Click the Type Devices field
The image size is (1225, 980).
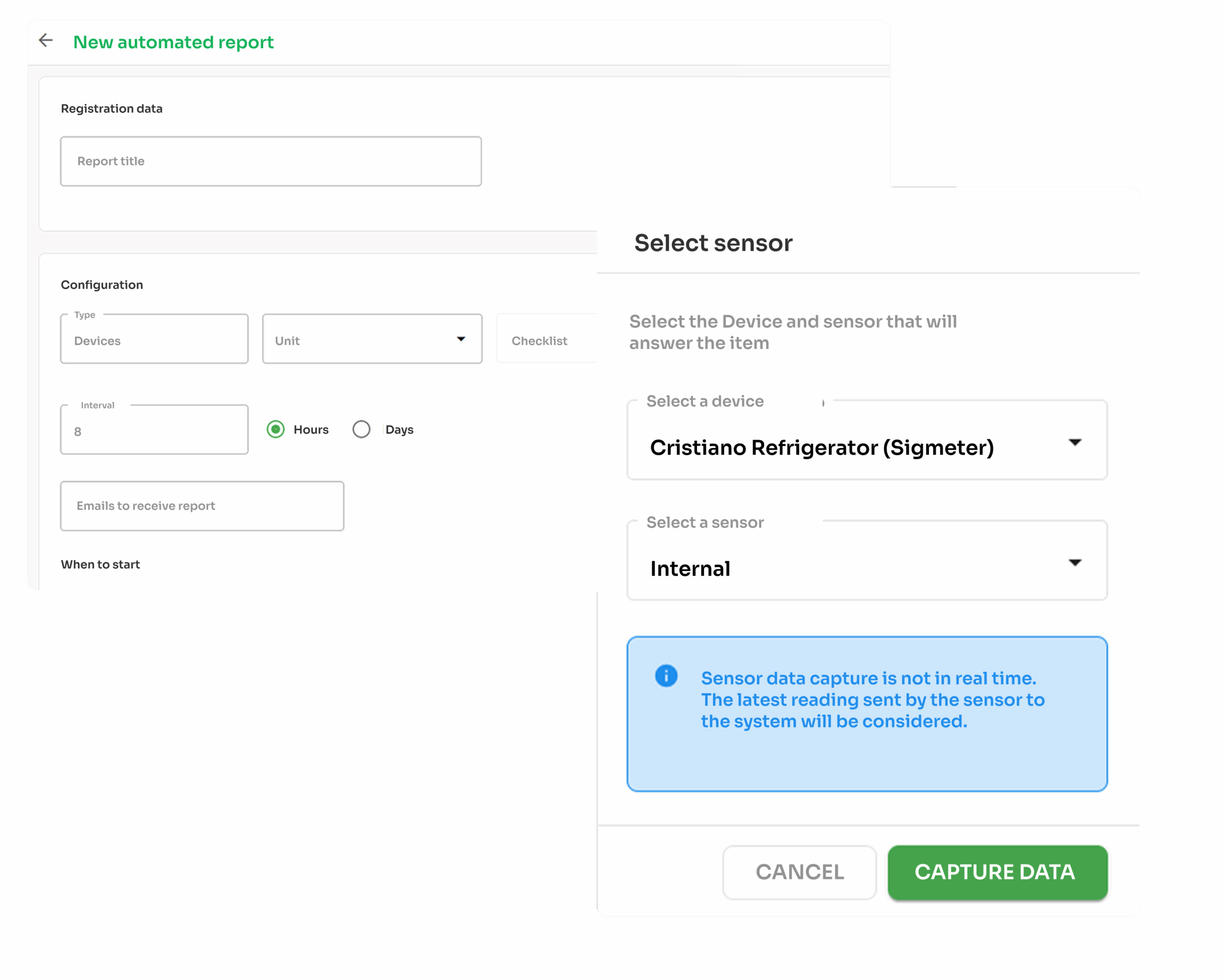(x=154, y=340)
